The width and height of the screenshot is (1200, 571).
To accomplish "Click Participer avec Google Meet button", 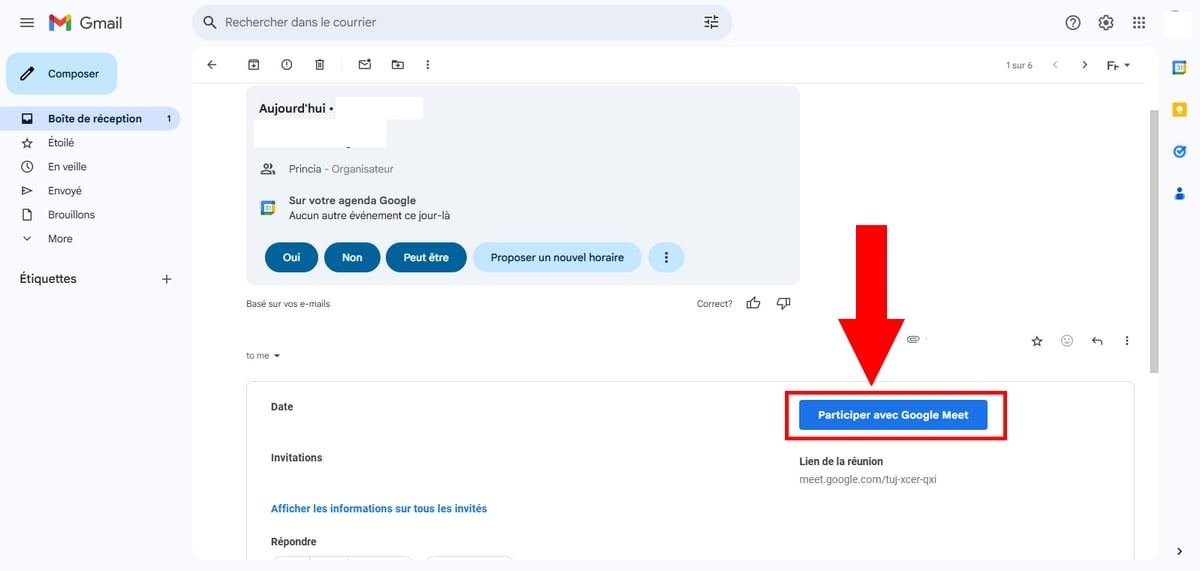I will pos(893,415).
